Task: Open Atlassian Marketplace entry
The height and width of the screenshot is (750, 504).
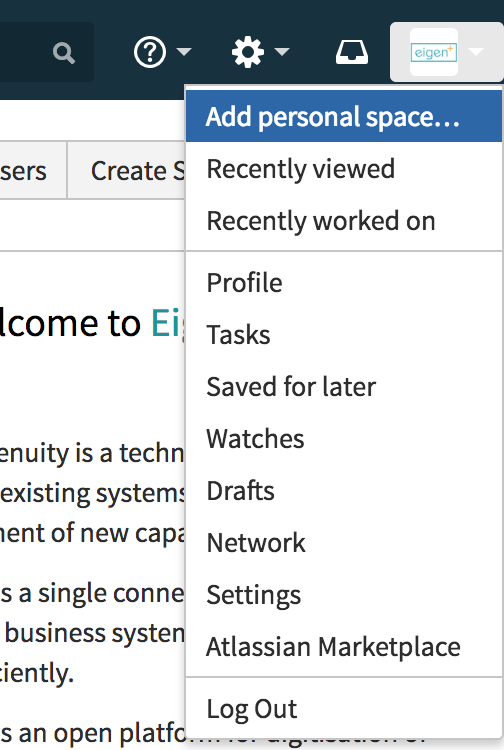Action: [344, 647]
